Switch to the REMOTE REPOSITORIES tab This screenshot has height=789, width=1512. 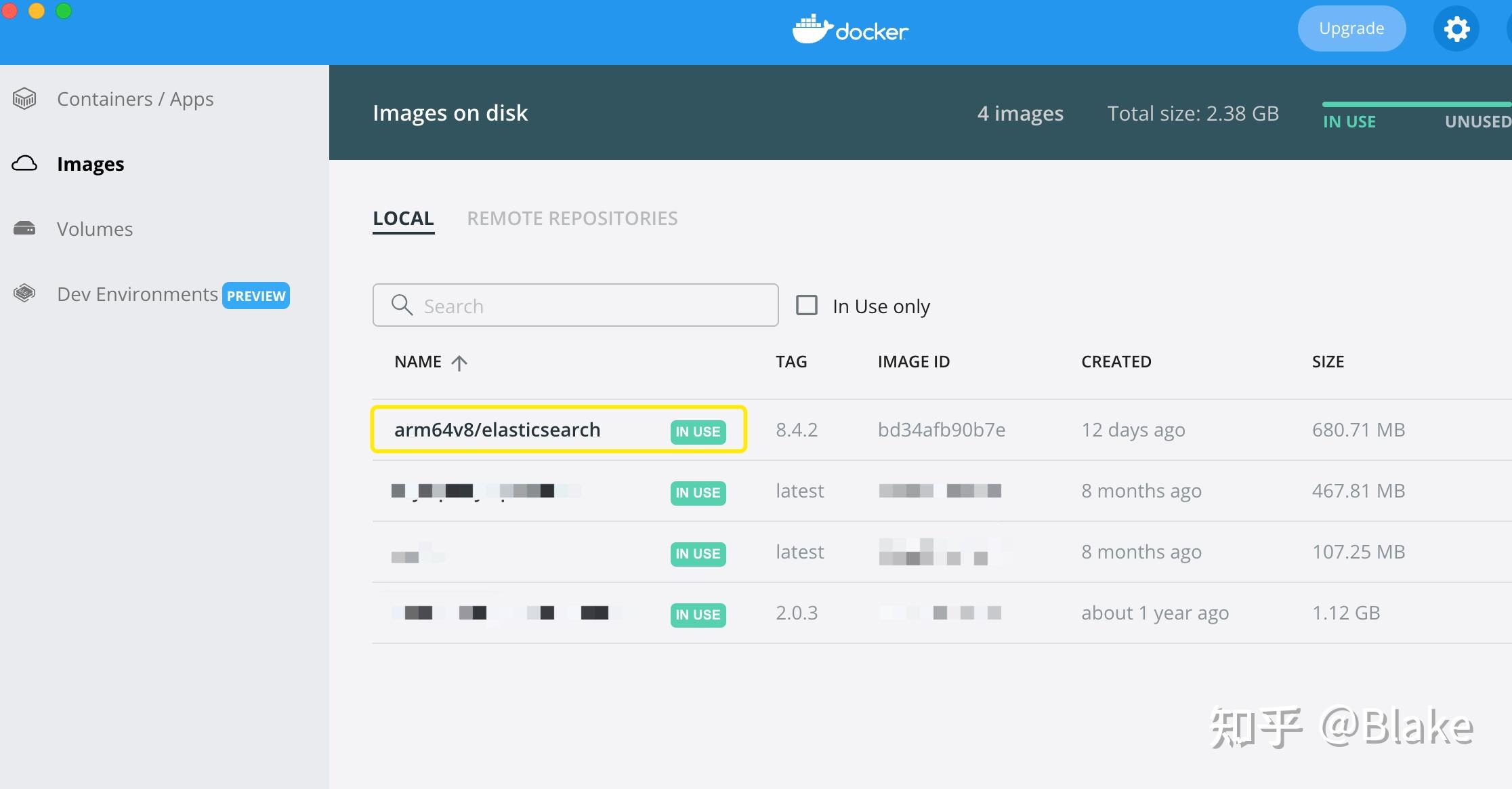pyautogui.click(x=572, y=218)
